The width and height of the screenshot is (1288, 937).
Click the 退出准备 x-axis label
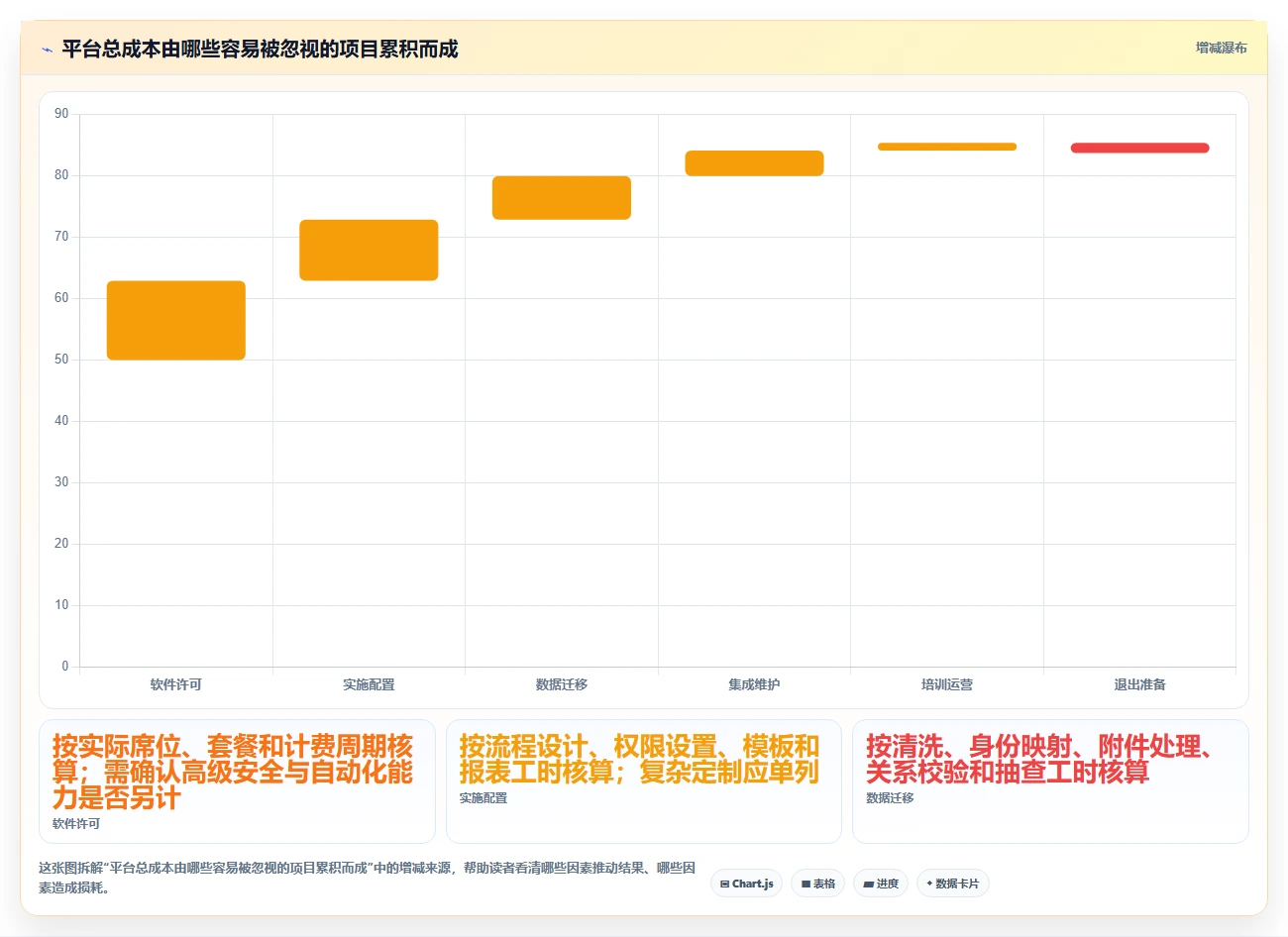[1139, 684]
